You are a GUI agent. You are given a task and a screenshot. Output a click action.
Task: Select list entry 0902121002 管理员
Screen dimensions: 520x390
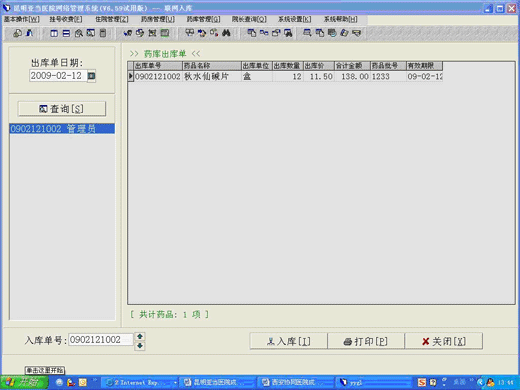pos(62,129)
